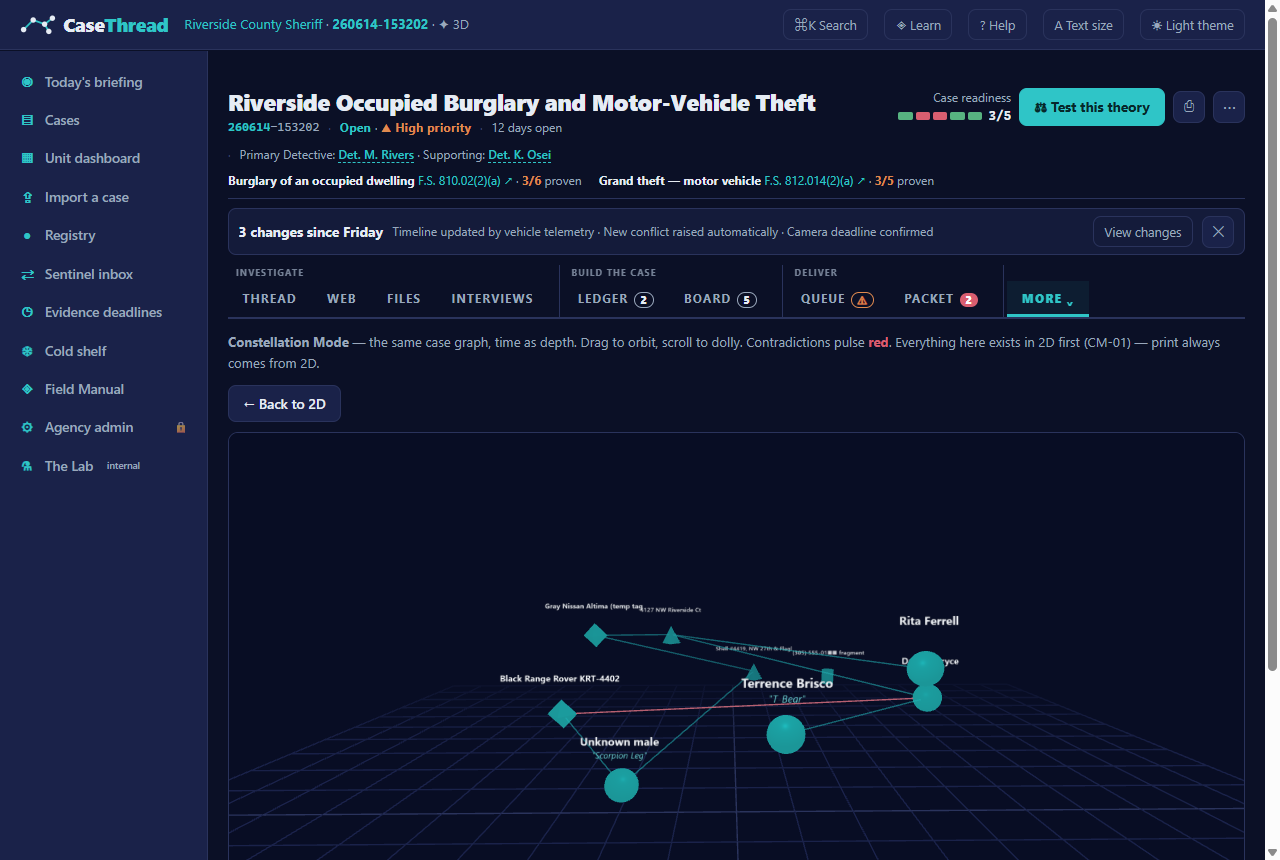Click the share icon button beside Test this theory
The height and width of the screenshot is (860, 1280).
(1189, 107)
